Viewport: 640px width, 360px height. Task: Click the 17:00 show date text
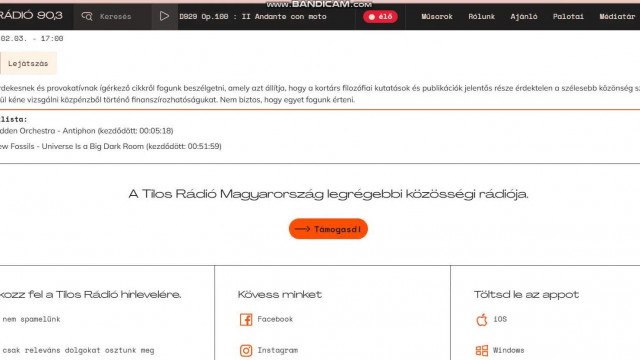click(x=32, y=38)
